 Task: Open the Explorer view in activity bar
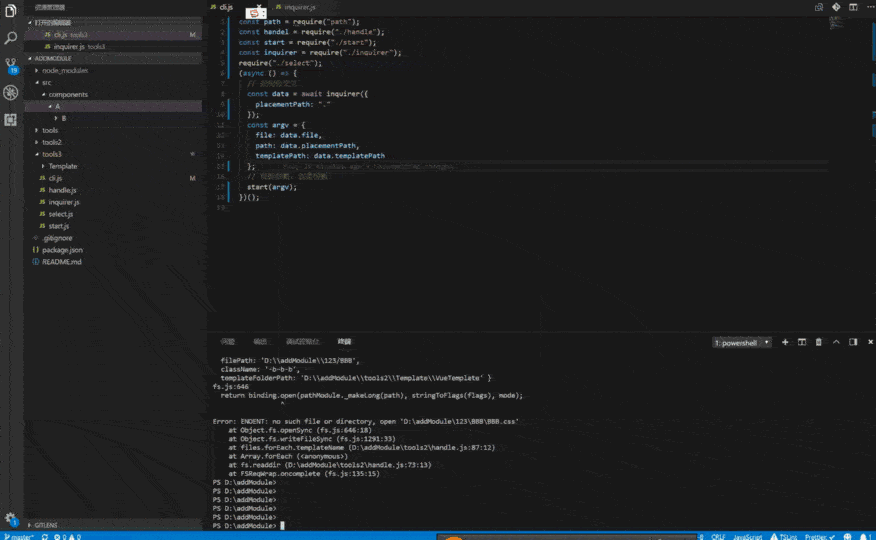11,11
